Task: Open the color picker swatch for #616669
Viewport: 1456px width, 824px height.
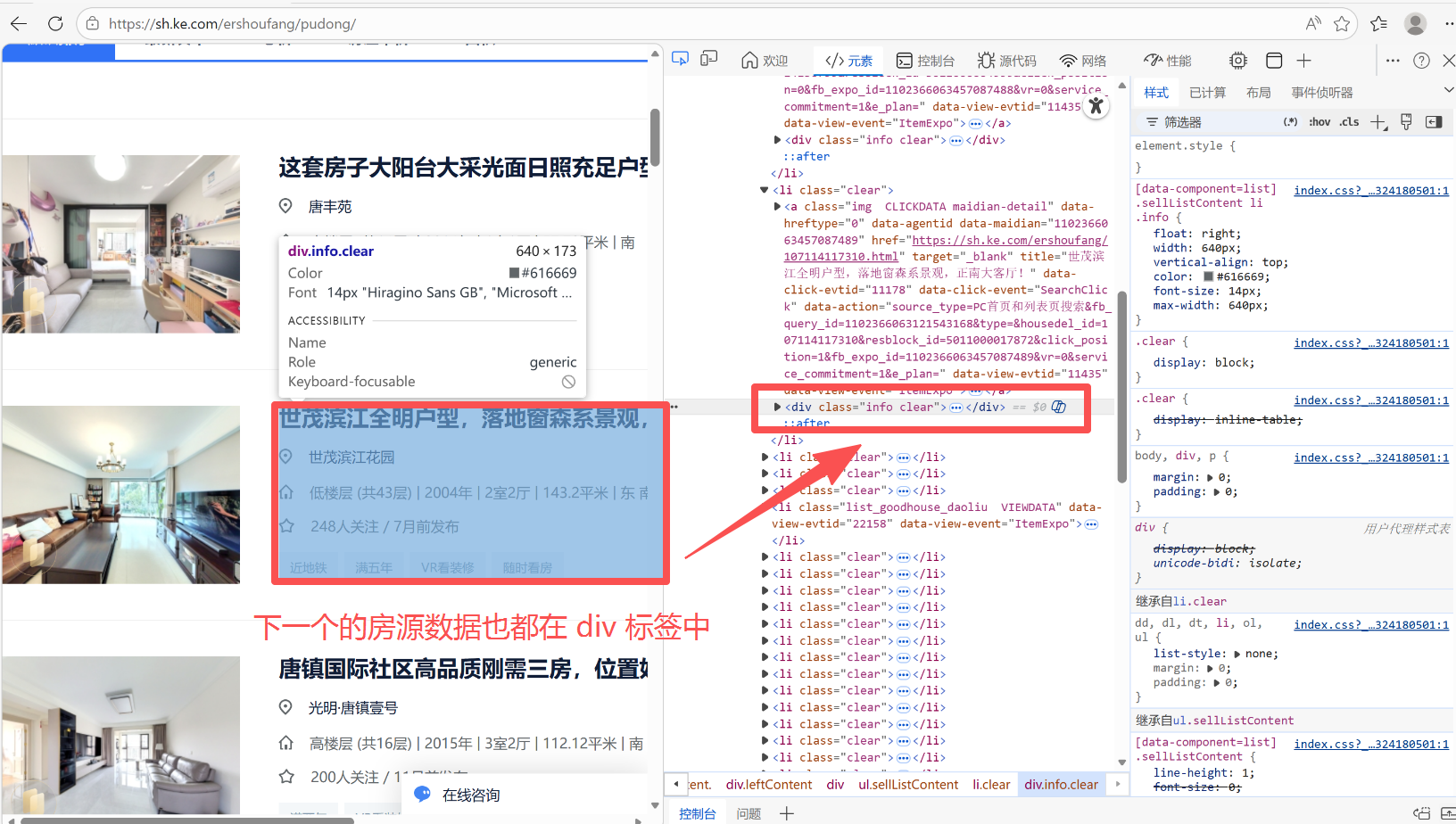Action: point(1208,276)
